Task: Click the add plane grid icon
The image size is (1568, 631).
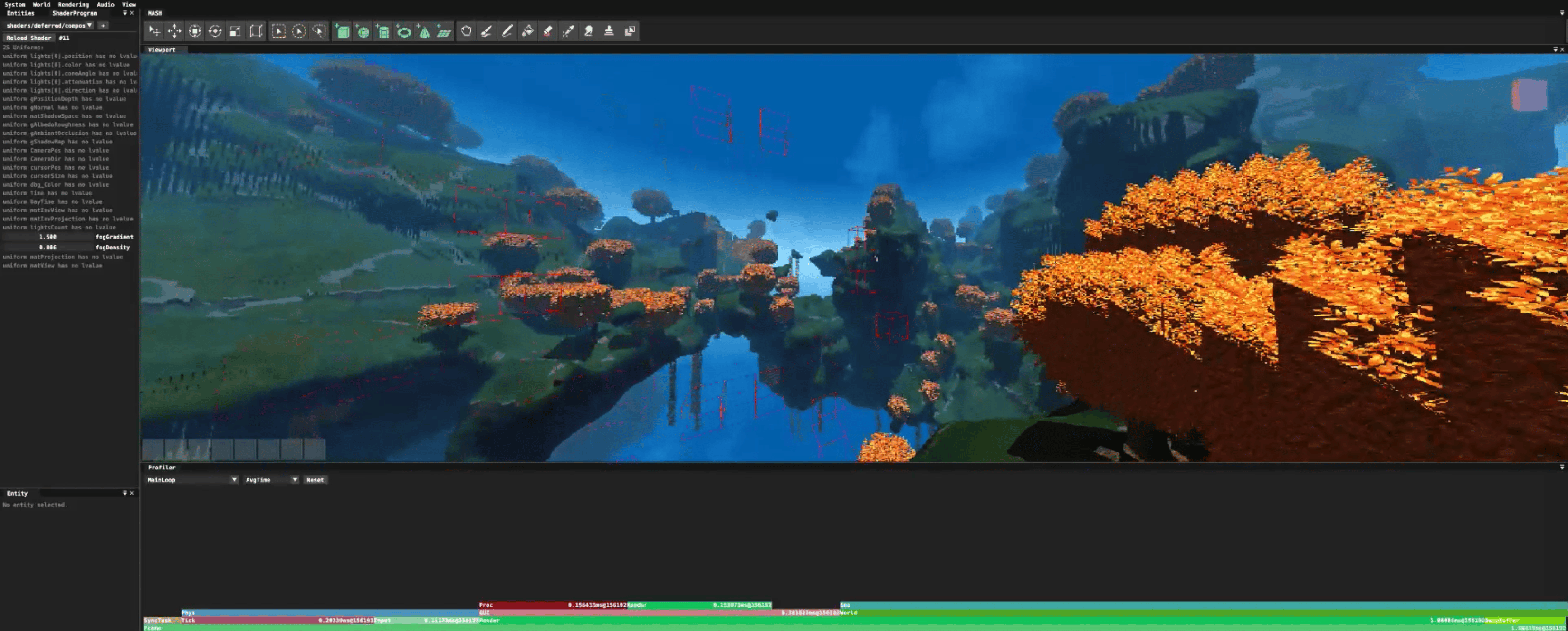Action: point(444,31)
